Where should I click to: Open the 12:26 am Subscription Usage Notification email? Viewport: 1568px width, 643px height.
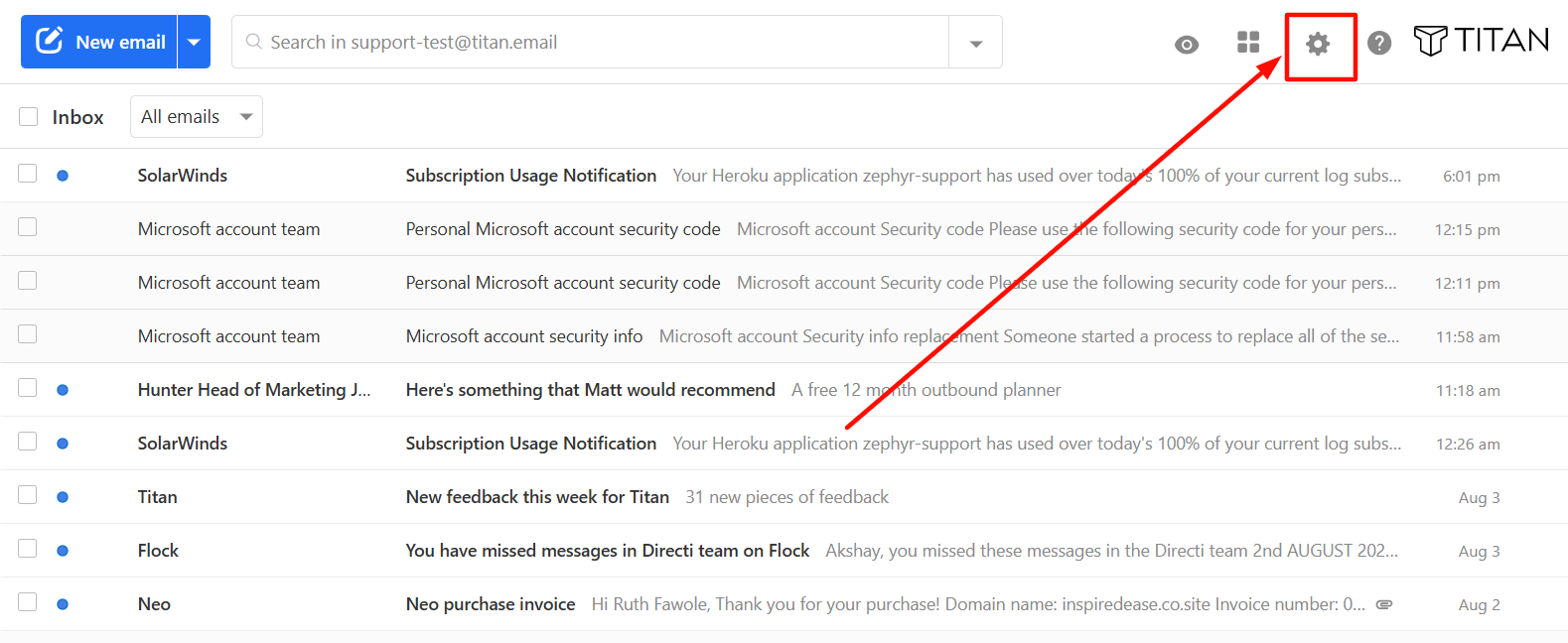click(784, 444)
